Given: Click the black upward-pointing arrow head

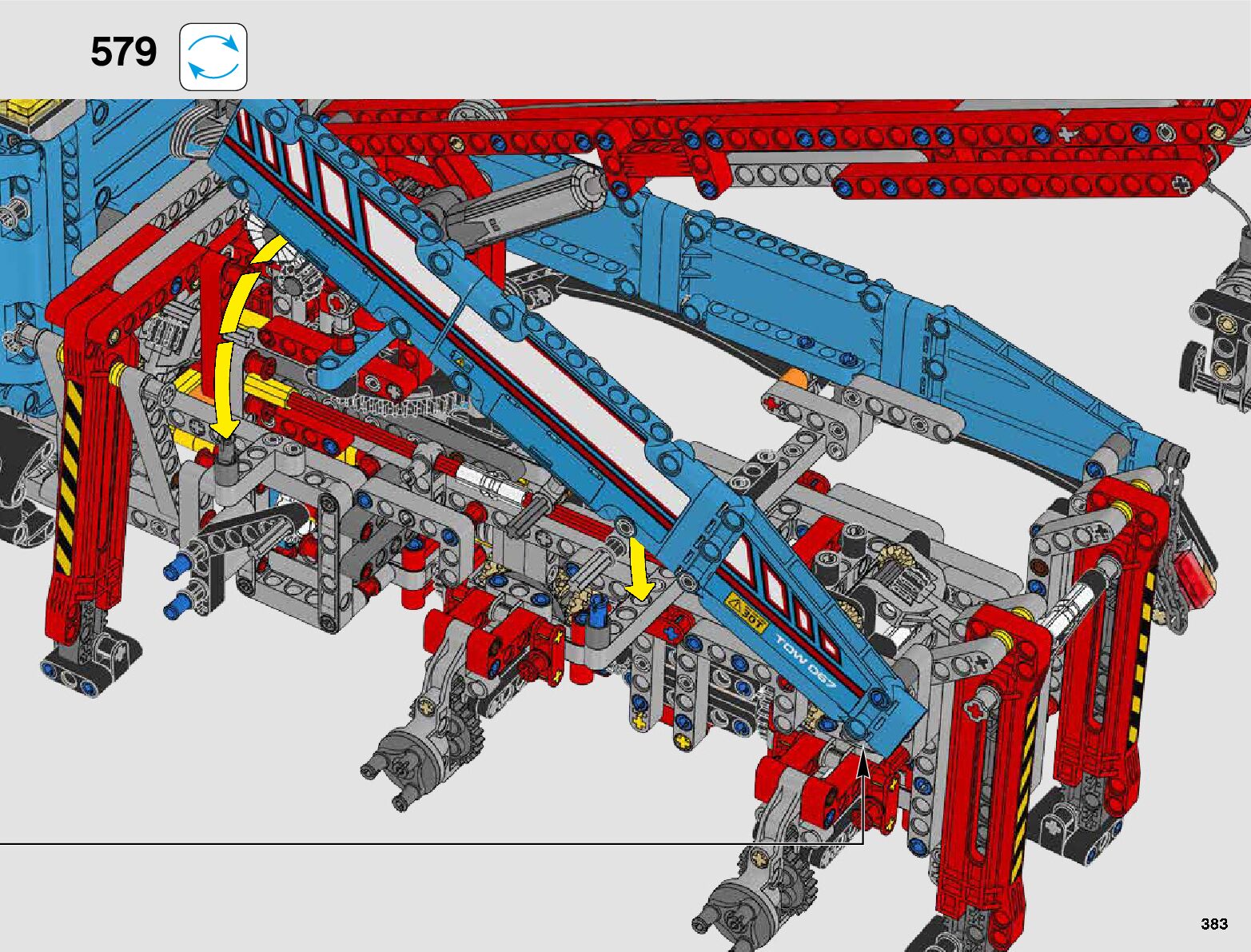Looking at the screenshot, I should point(863,763).
